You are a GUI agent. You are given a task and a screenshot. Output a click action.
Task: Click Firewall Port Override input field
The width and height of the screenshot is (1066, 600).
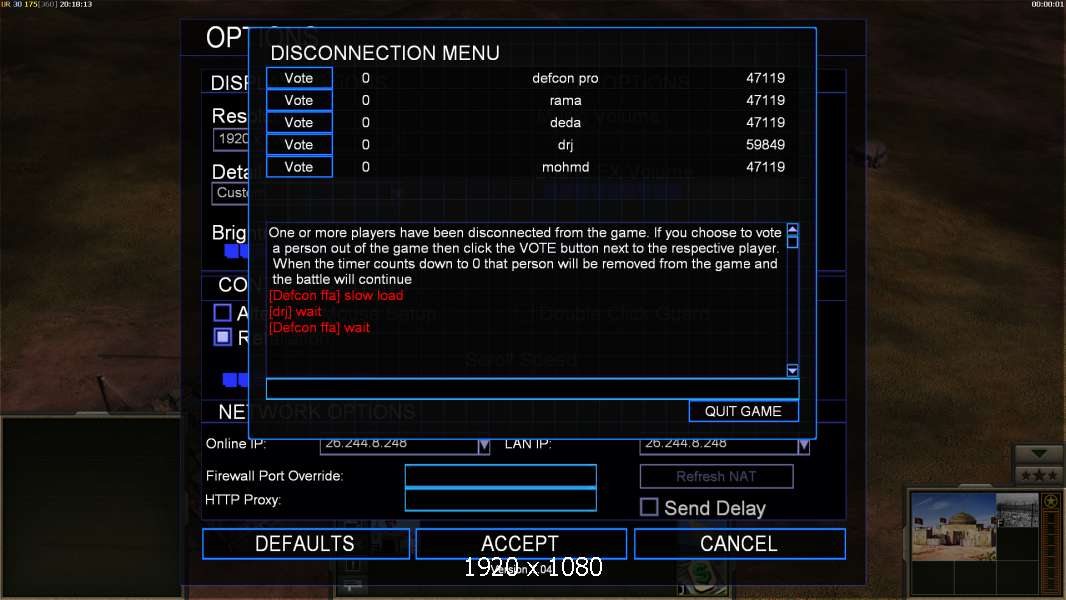point(500,476)
